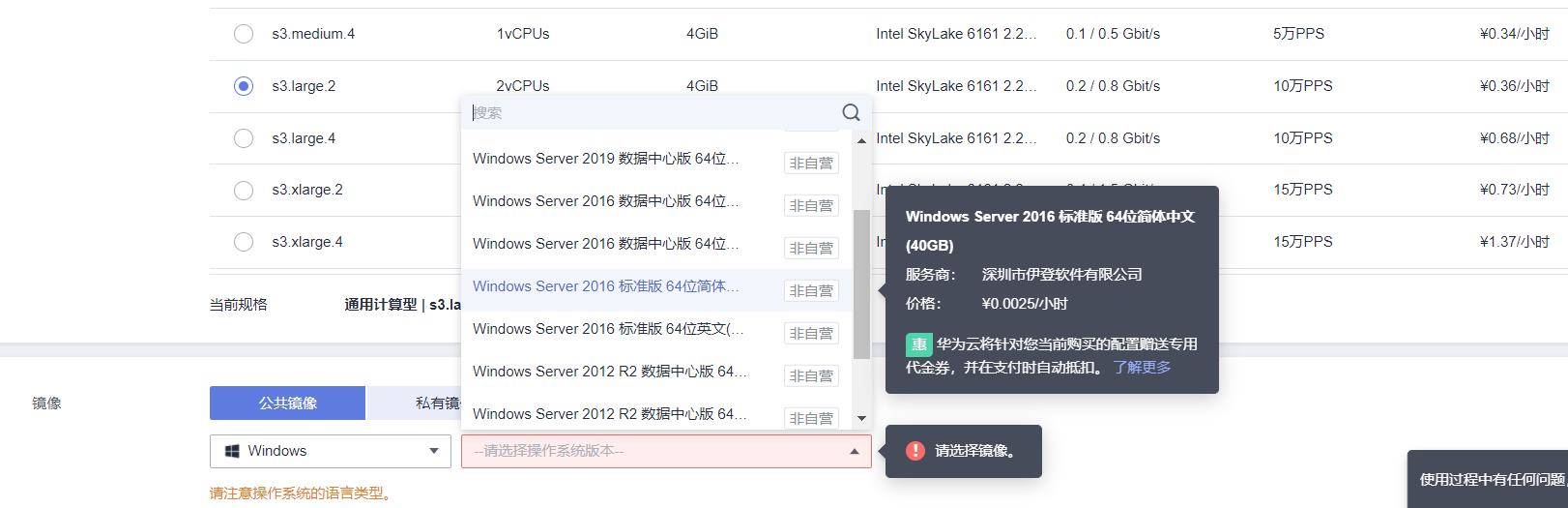The width and height of the screenshot is (1568, 508).
Task: Click the 镜像 section label
Action: pos(46,403)
